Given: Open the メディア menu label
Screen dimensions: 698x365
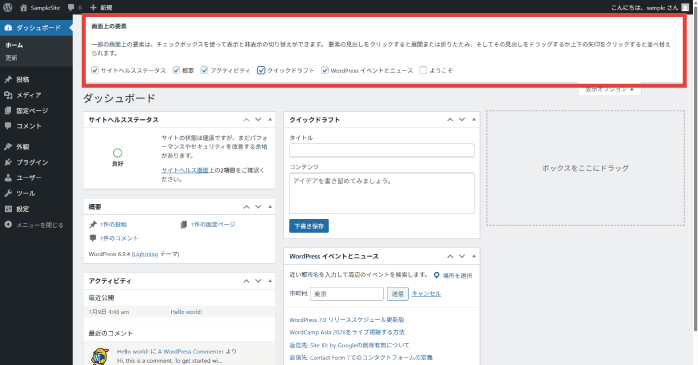Looking at the screenshot, I should [29, 95].
